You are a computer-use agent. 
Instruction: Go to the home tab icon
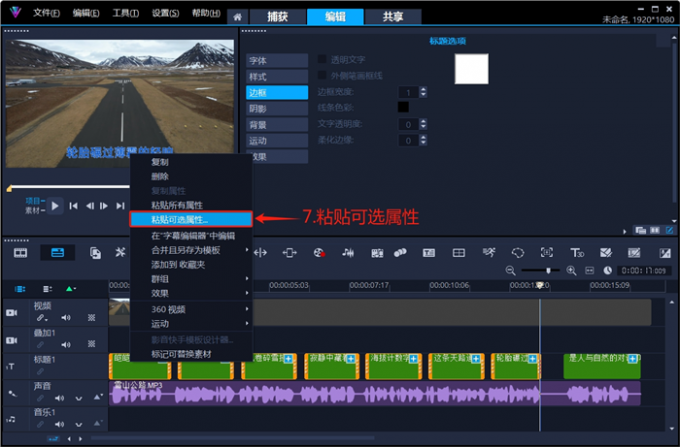pos(238,17)
